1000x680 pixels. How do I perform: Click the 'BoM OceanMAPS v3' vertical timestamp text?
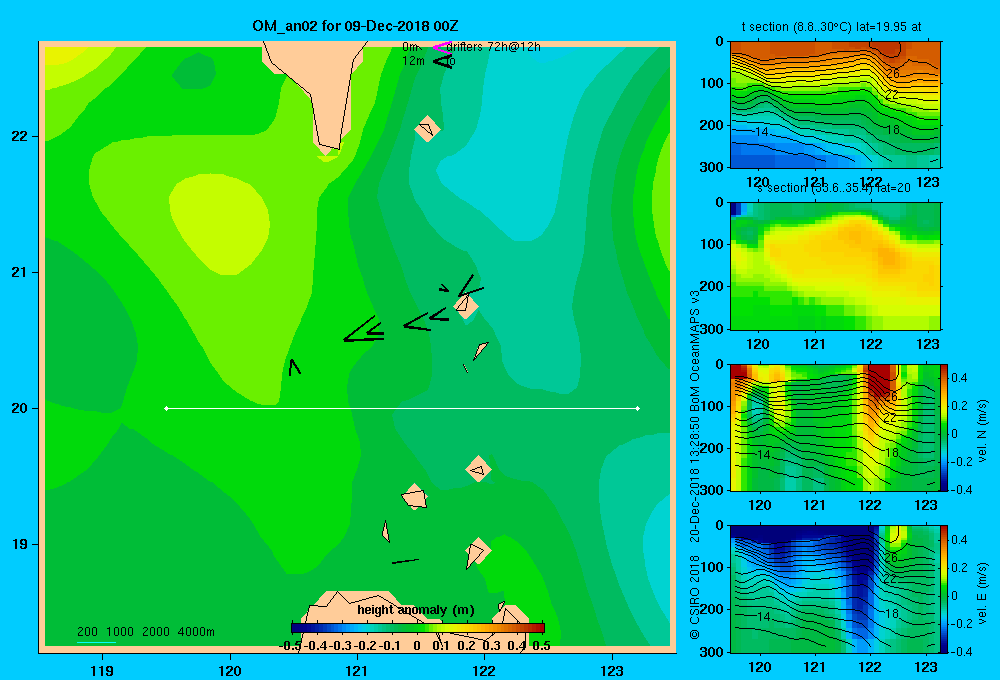[695, 349]
